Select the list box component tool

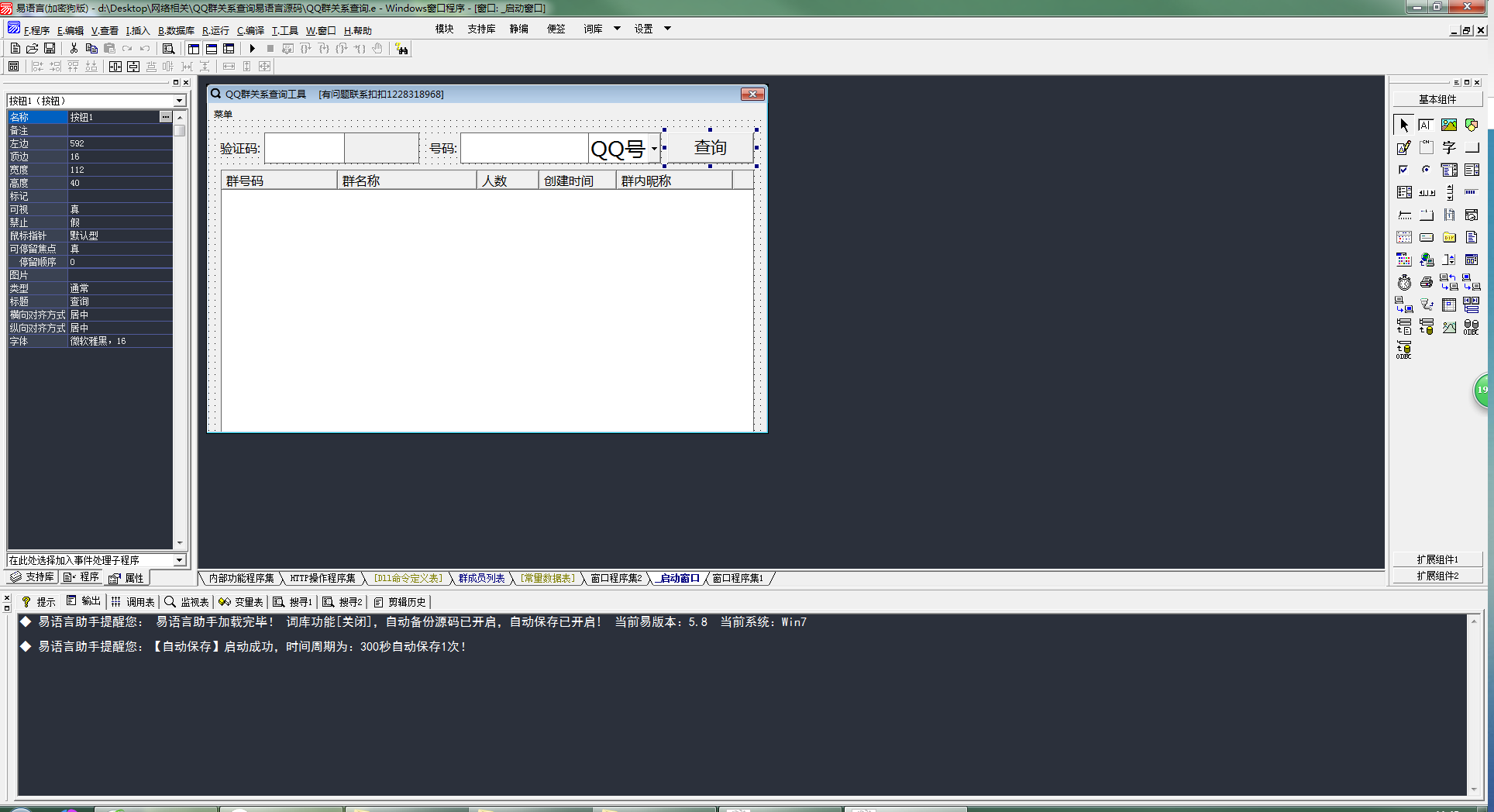pos(1472,170)
